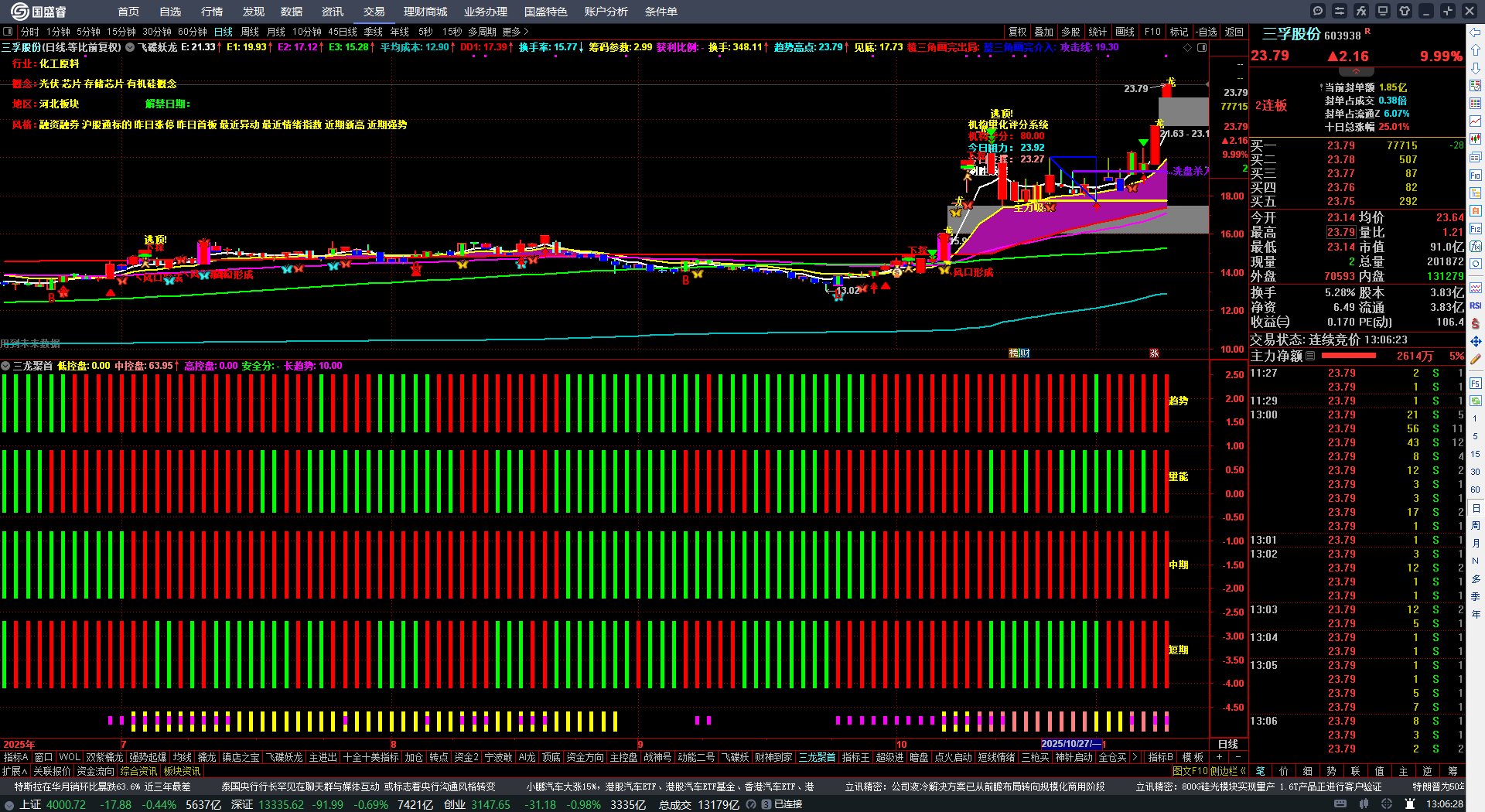The image size is (1485, 812).
Task: Open the 行情 menu
Action: pyautogui.click(x=212, y=12)
